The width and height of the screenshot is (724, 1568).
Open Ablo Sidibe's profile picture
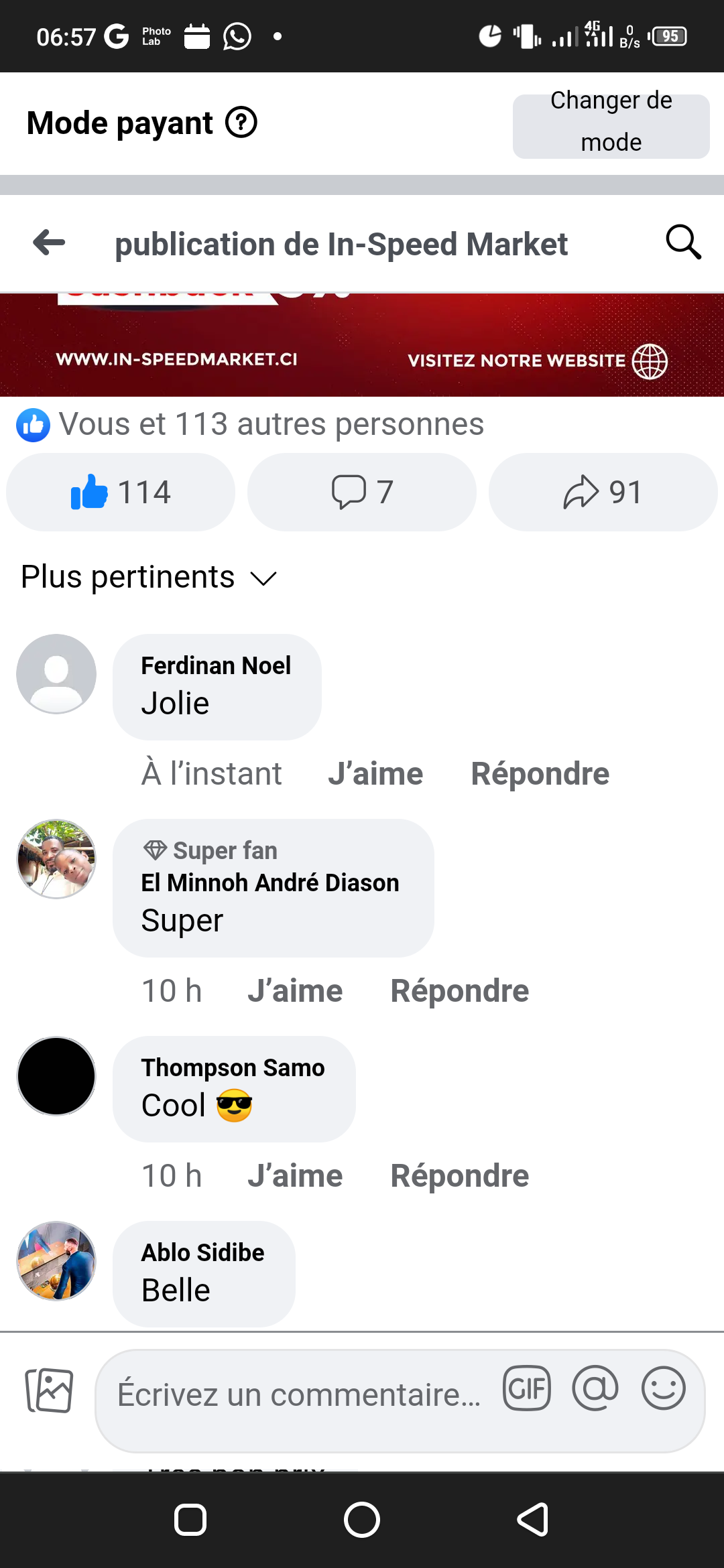[x=56, y=1260]
